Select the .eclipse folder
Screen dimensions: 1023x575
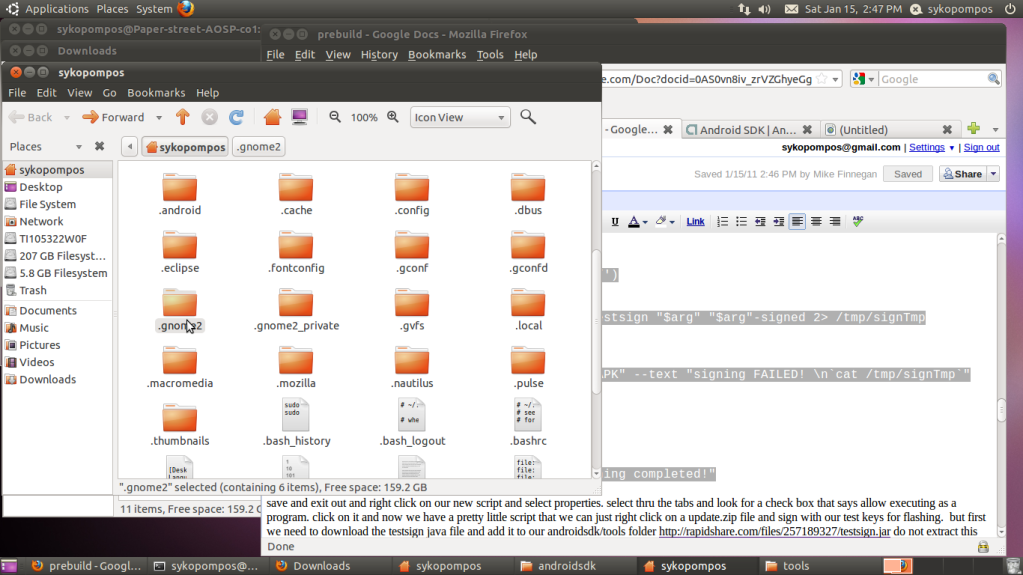click(179, 252)
